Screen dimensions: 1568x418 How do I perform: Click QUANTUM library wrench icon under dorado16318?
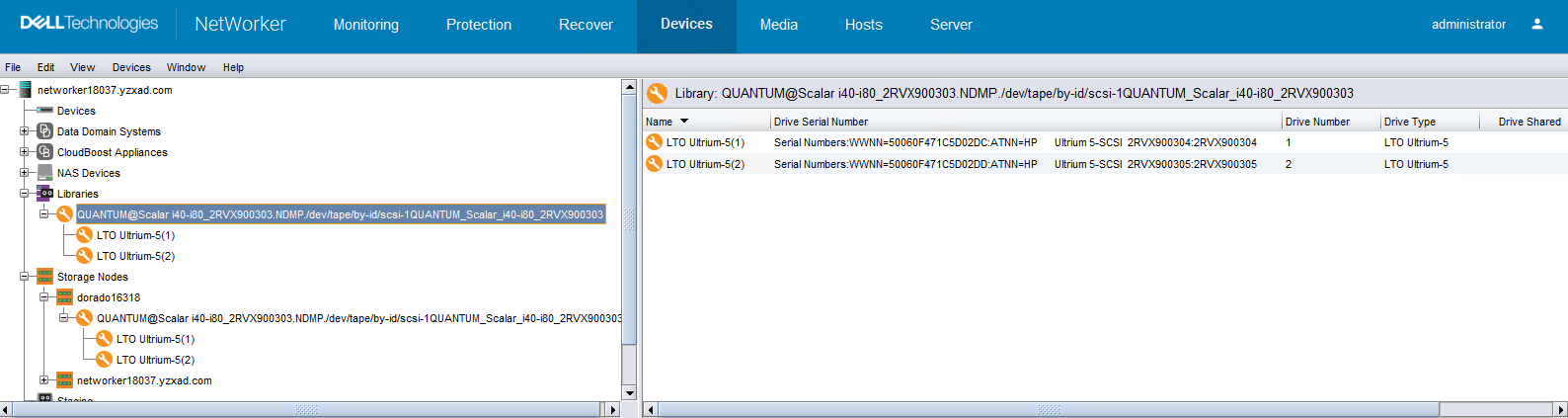(84, 318)
